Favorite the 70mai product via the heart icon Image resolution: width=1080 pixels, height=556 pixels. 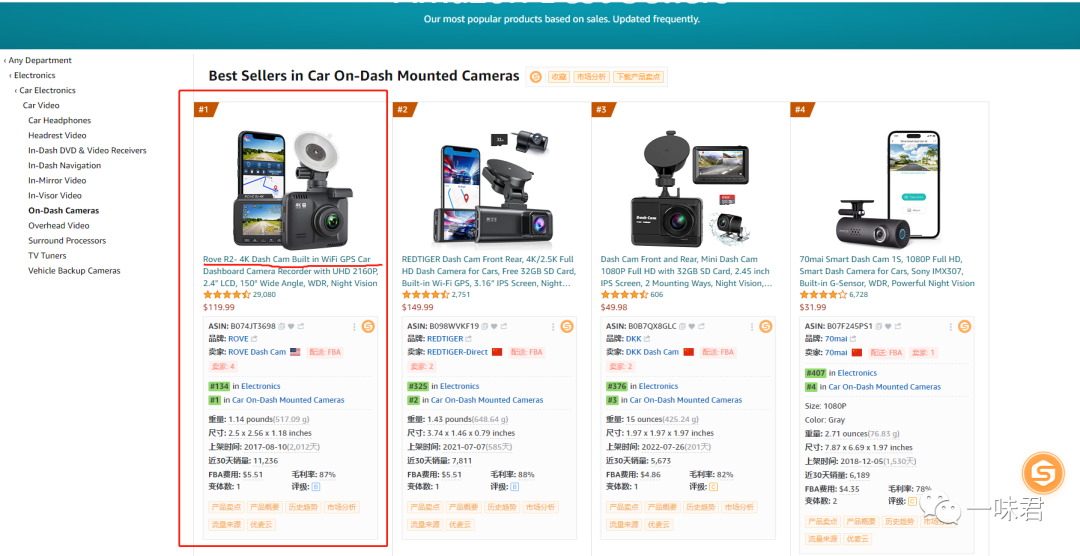(888, 327)
